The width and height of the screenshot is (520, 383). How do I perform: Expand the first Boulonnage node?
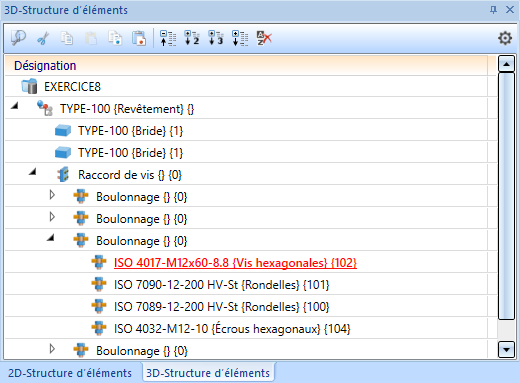click(x=52, y=195)
